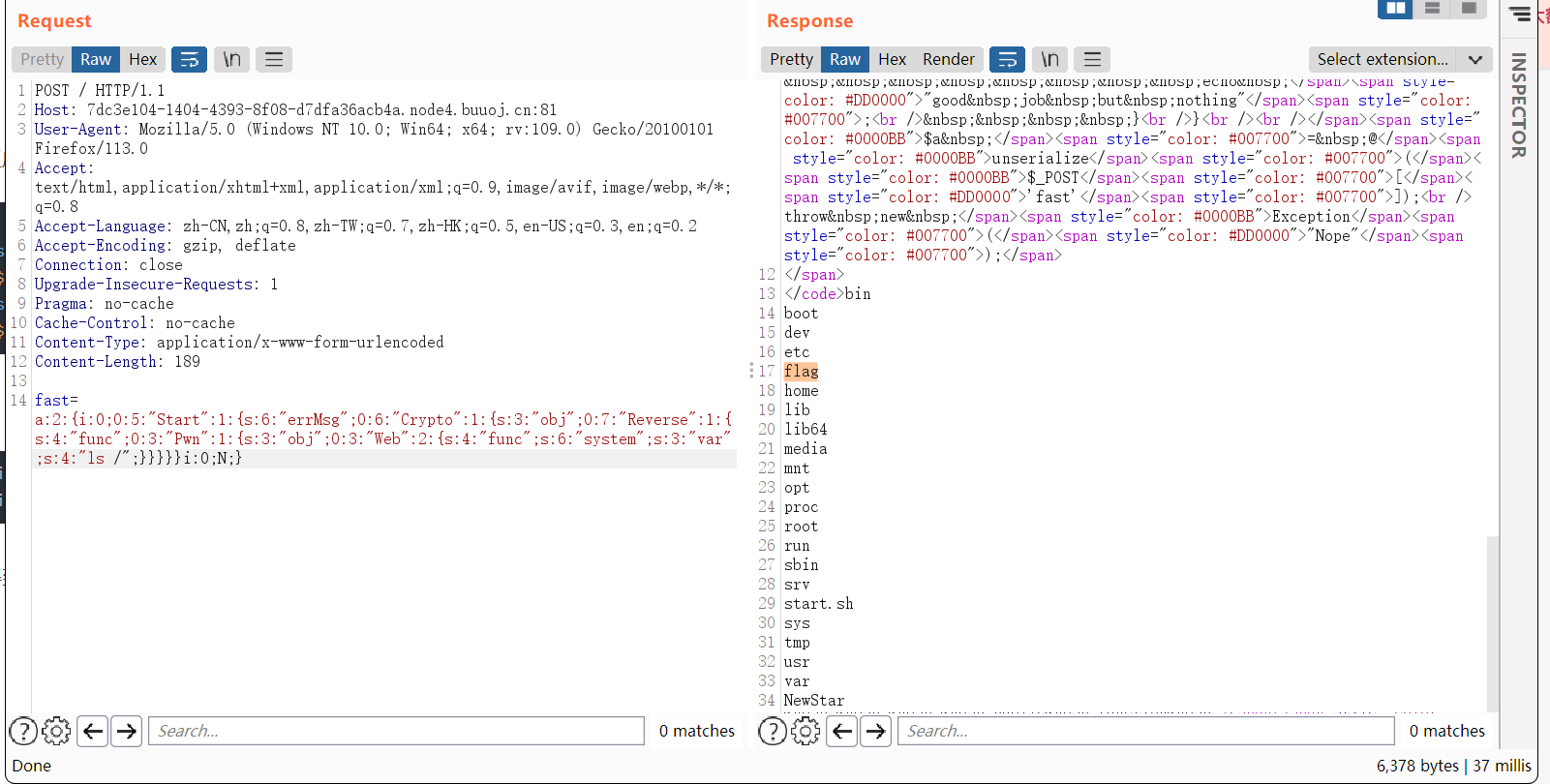Screen dimensions: 1550x784
Task: Click the 'Upgrade-Insecure-Requests: 1' header
Action: pos(156,285)
